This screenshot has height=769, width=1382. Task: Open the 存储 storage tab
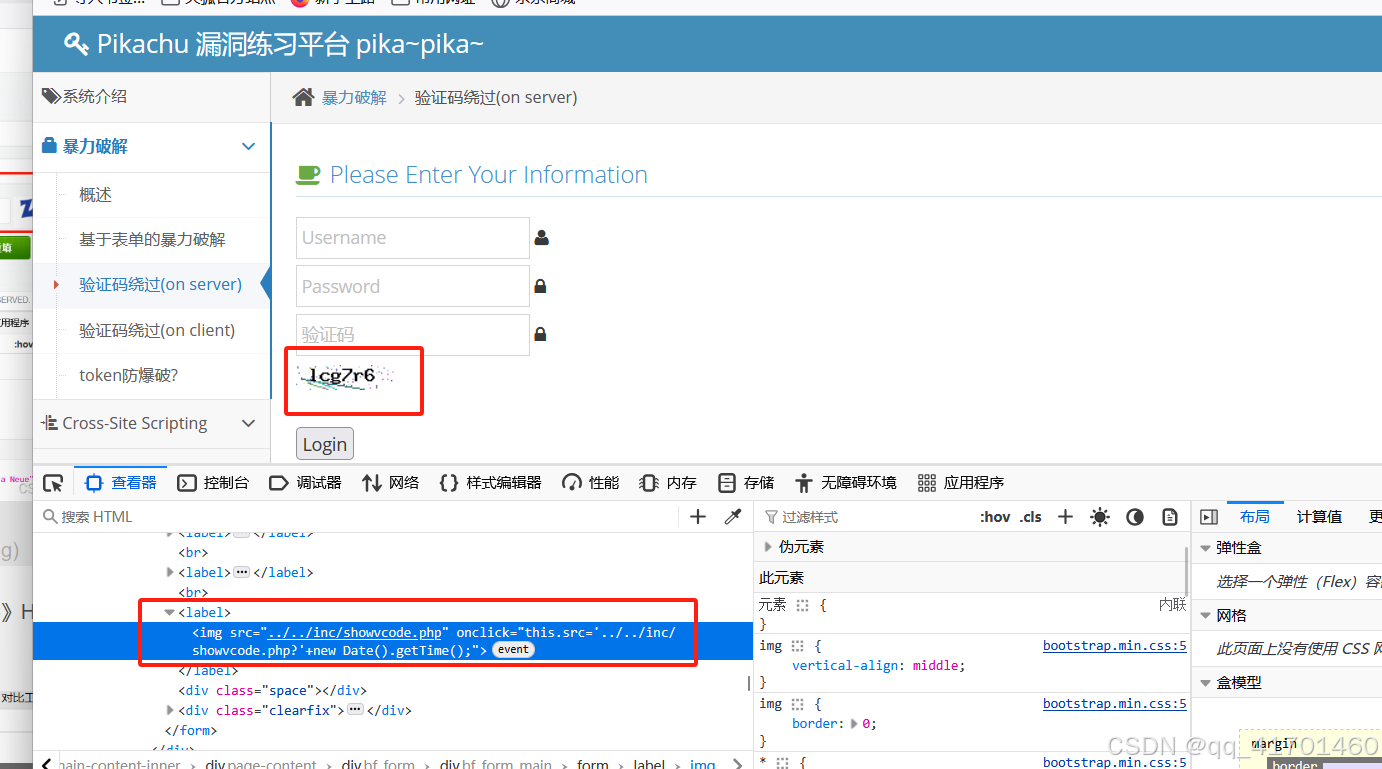[746, 483]
